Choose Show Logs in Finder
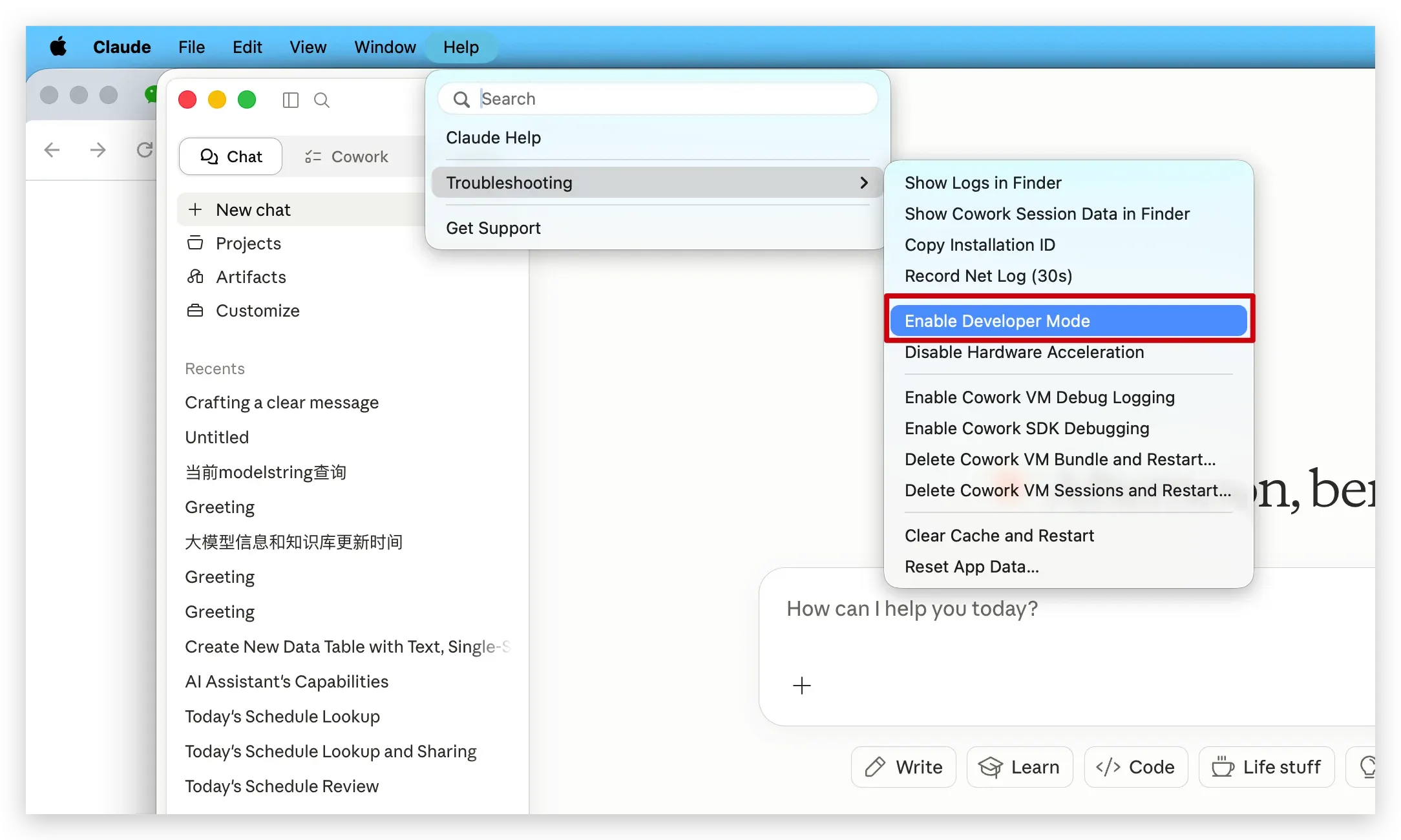 (1069, 183)
